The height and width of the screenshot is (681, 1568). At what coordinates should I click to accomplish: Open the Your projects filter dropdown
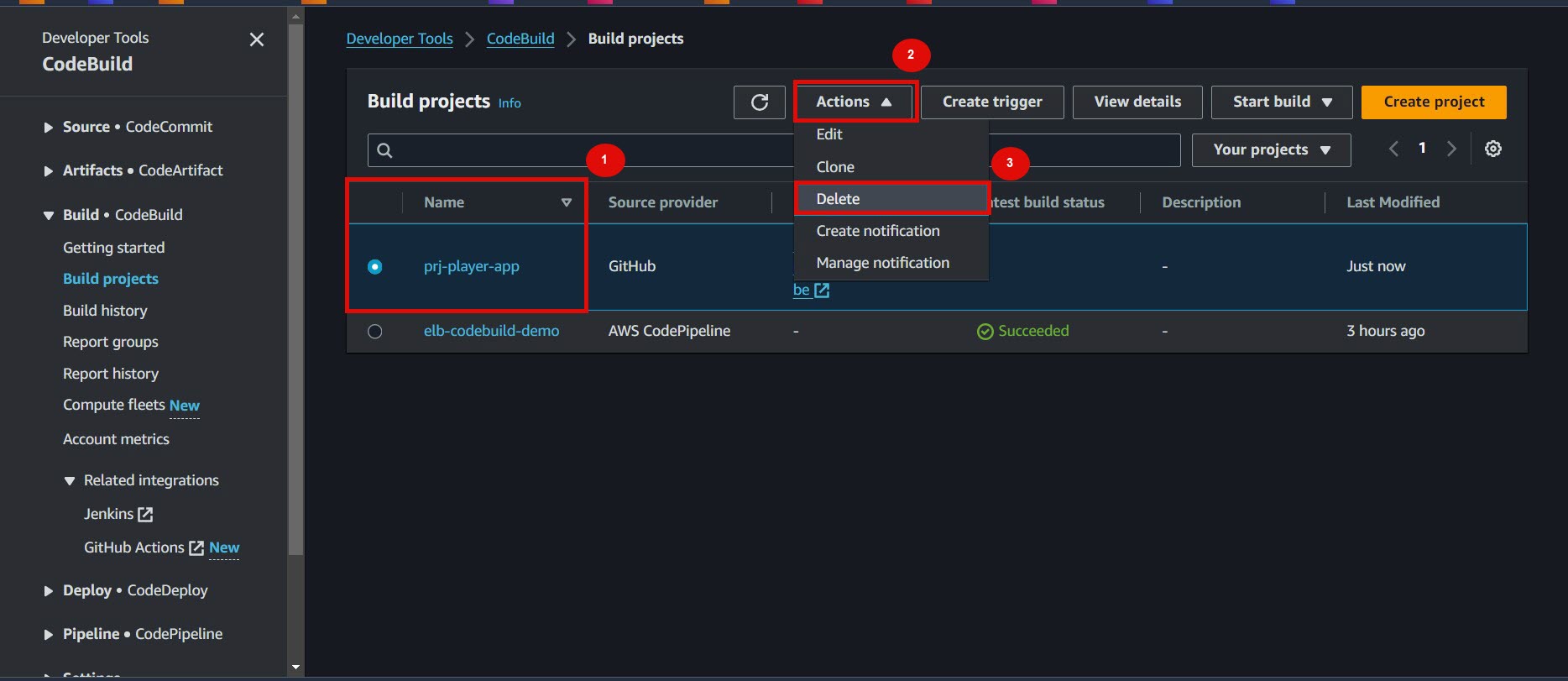[1272, 149]
